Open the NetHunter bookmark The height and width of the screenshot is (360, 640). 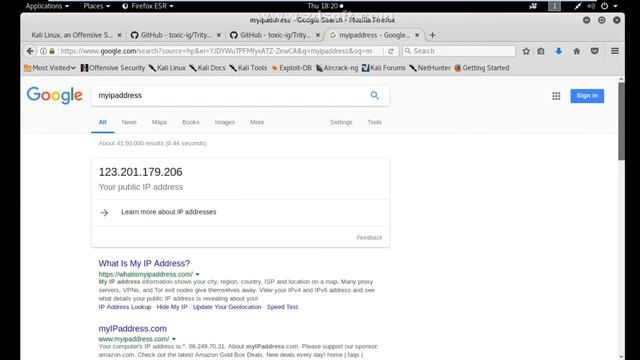(430, 68)
